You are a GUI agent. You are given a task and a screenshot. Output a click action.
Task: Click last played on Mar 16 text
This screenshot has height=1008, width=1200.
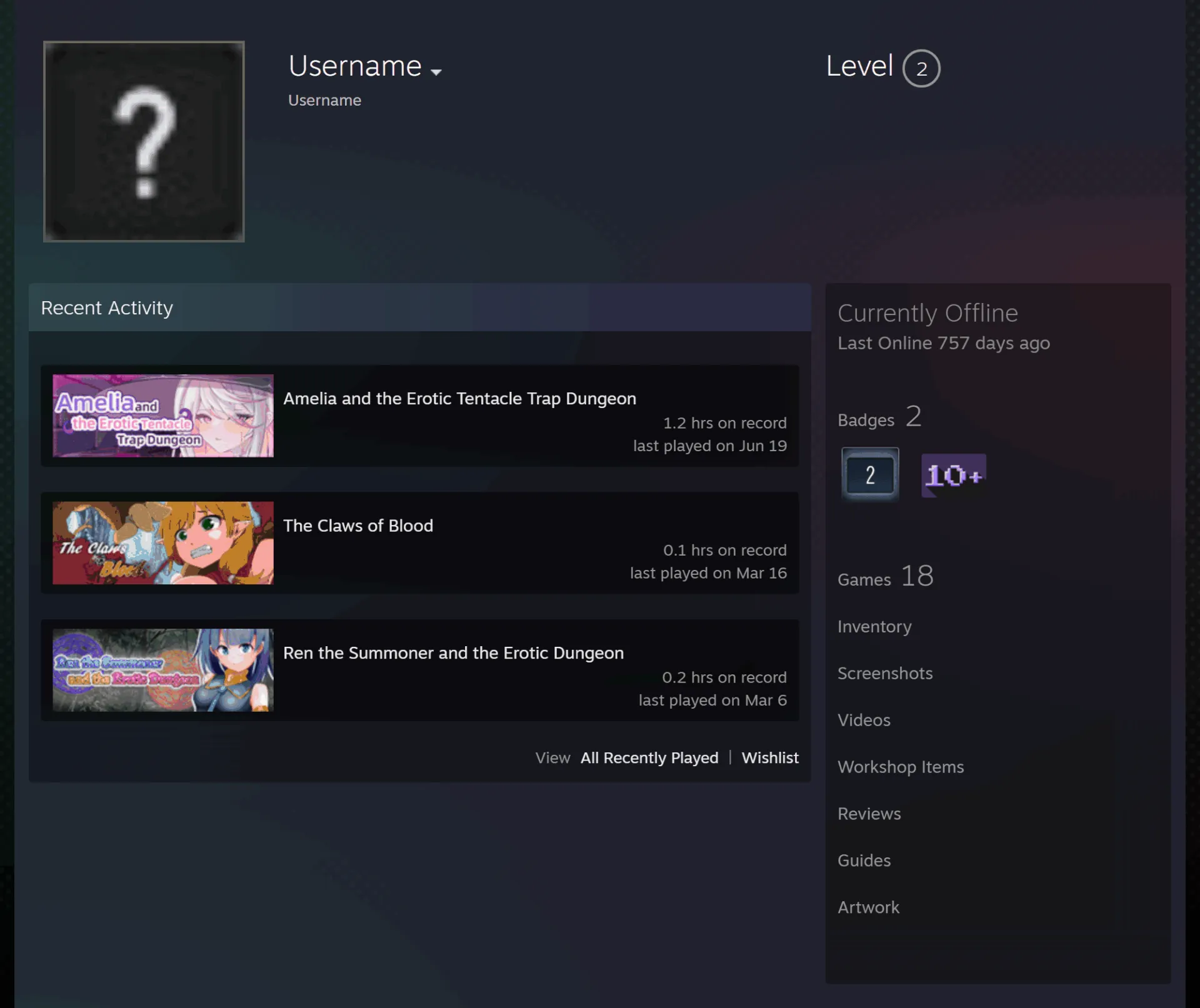(x=708, y=573)
